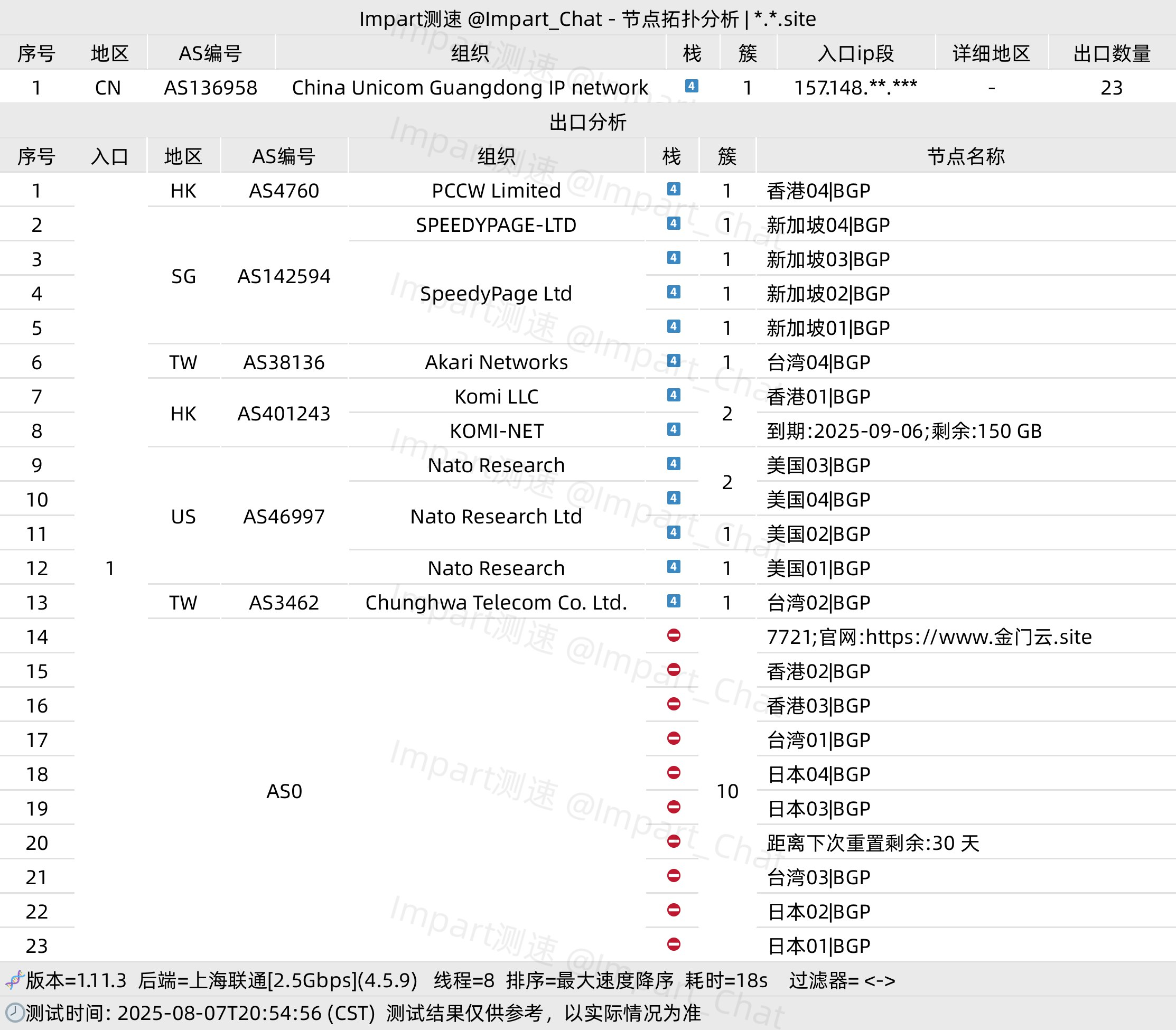Click the IPv4 stack icon for 美国01|BGP
The height and width of the screenshot is (1030, 1176).
674,567
